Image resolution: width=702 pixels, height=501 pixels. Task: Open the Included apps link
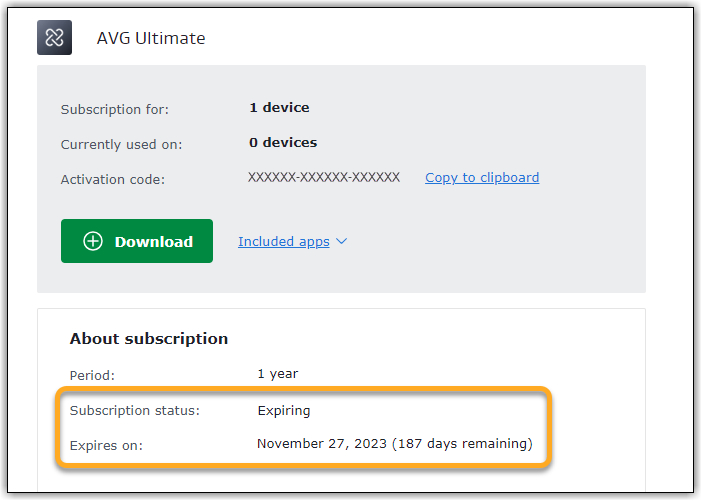283,242
